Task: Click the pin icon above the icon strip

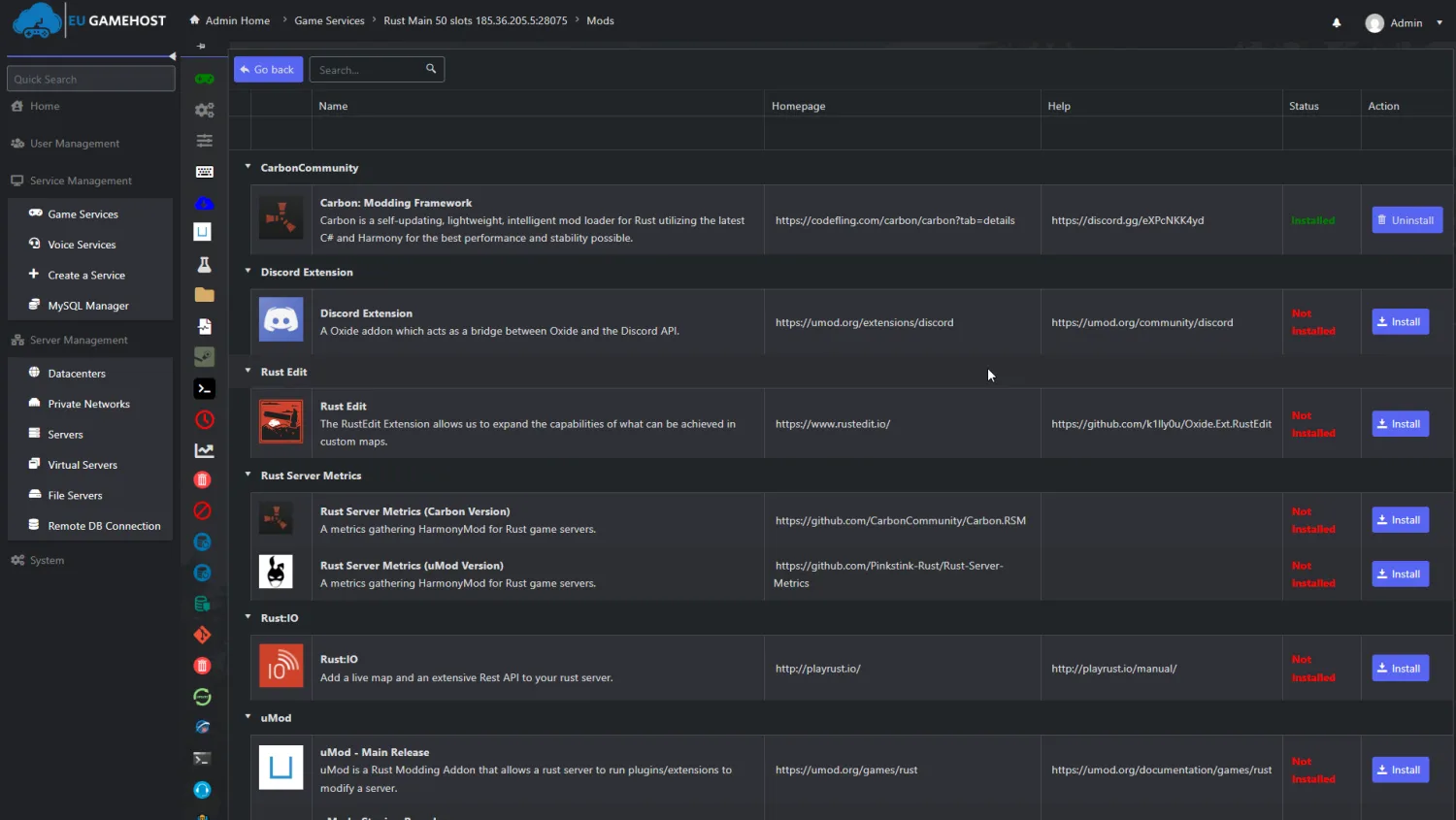Action: (201, 46)
